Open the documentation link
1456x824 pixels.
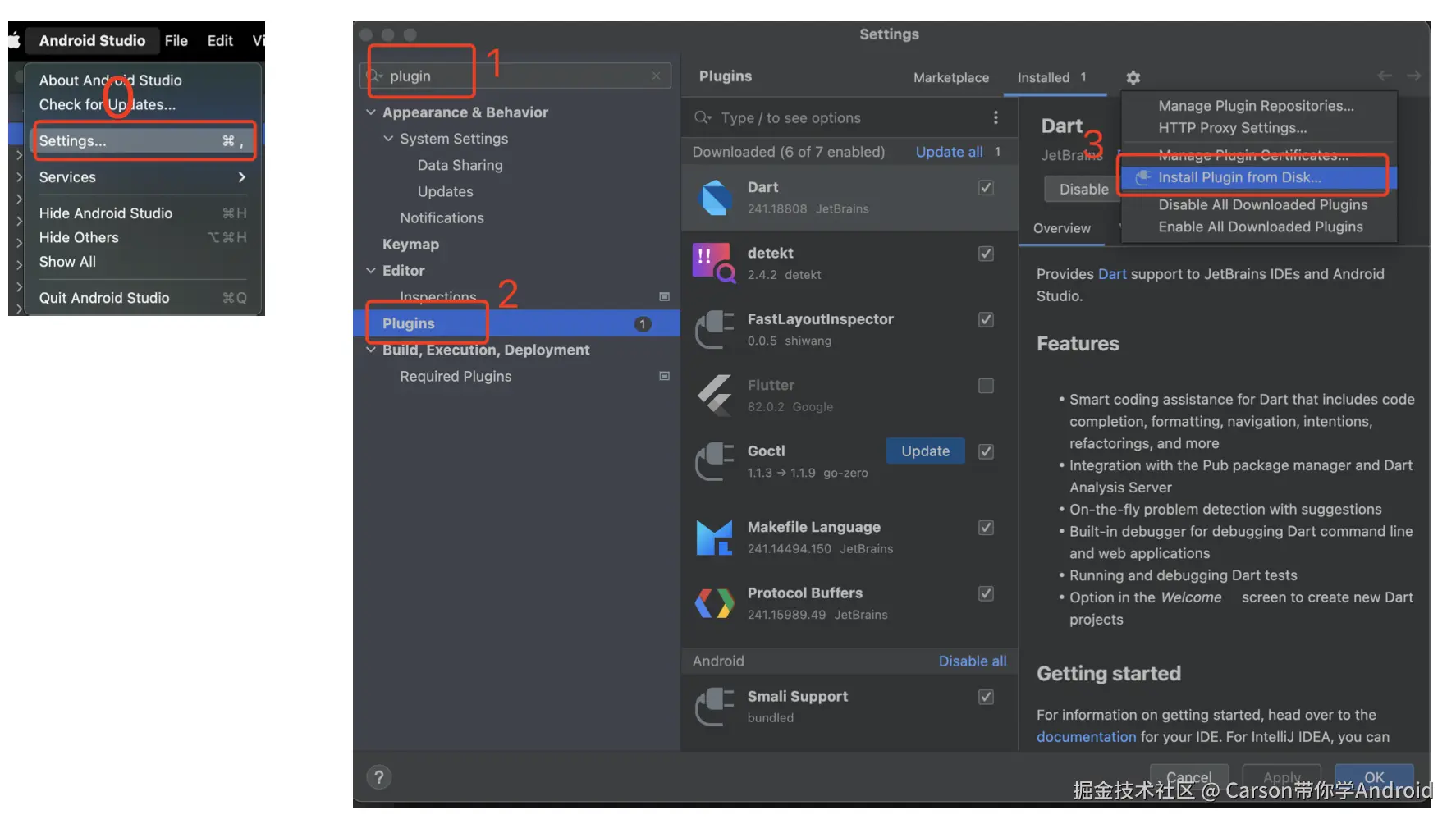pos(1086,737)
